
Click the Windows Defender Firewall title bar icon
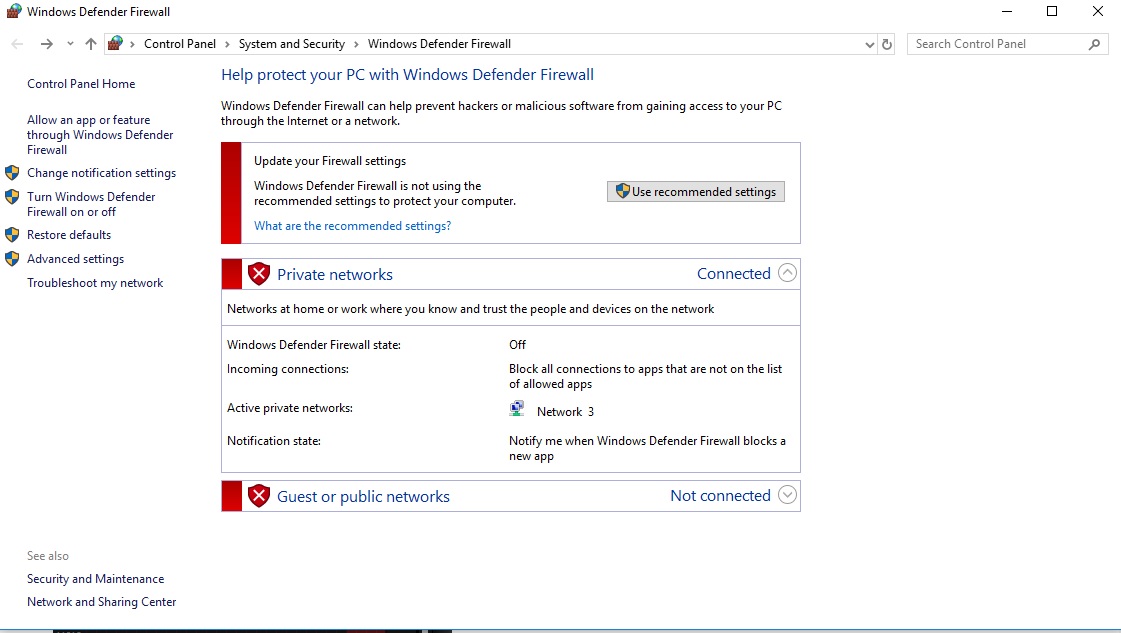tap(14, 11)
